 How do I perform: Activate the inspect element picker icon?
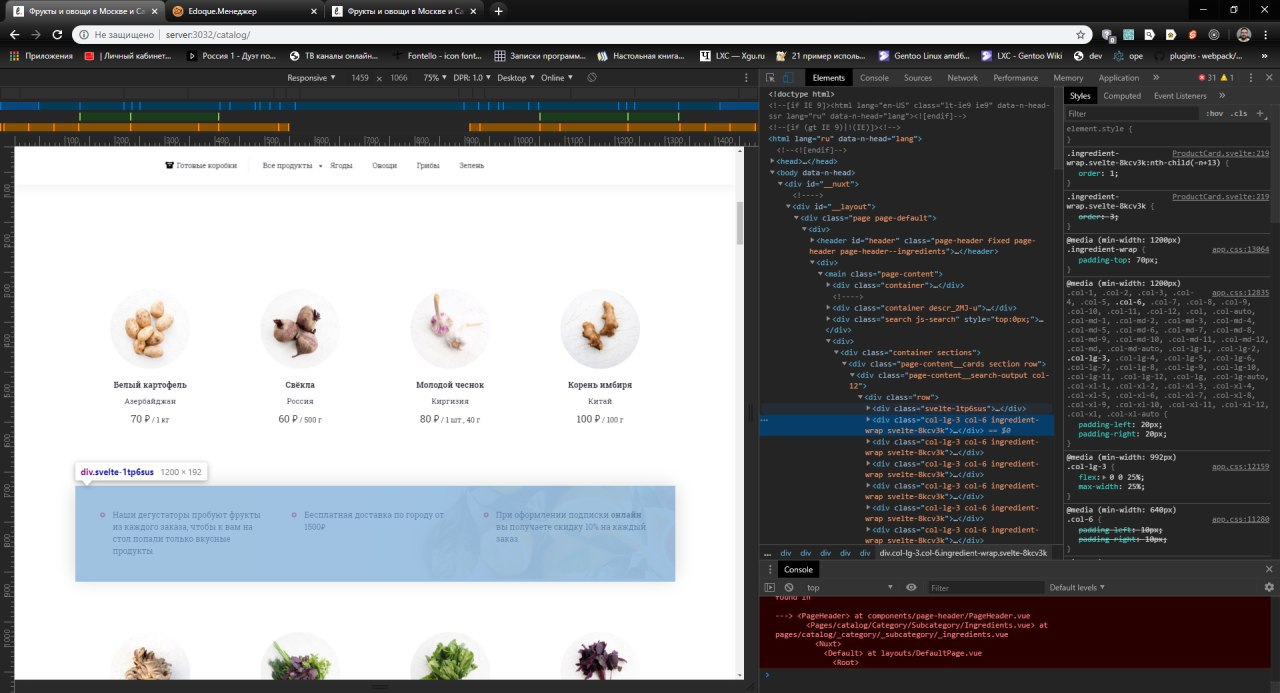pos(771,78)
